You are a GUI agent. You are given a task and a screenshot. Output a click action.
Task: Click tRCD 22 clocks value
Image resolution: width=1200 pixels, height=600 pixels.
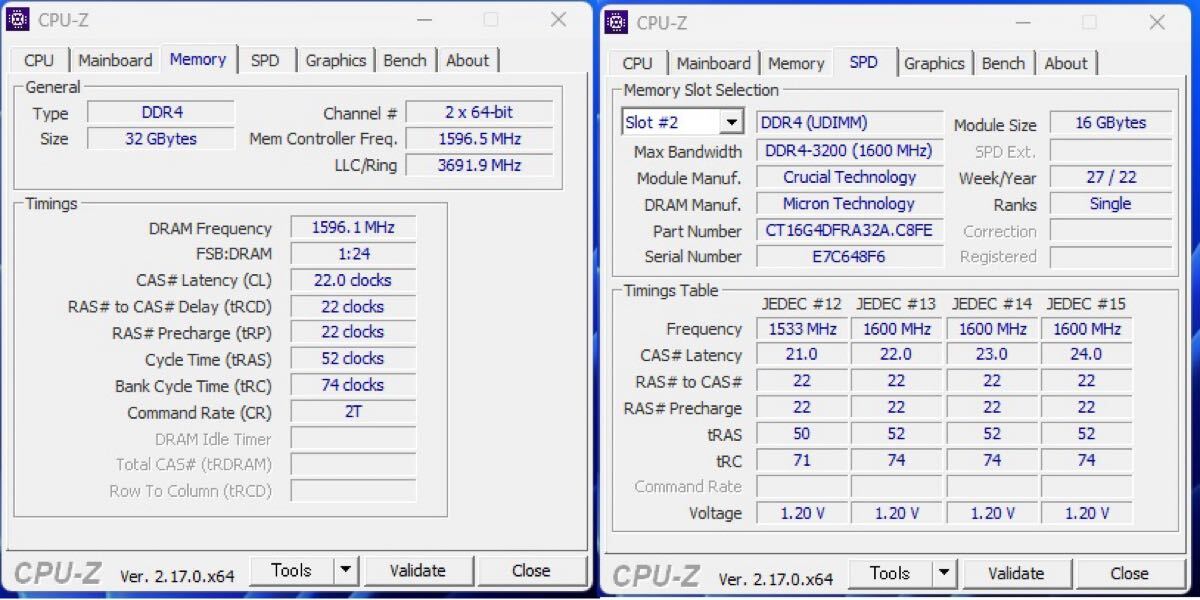click(353, 307)
